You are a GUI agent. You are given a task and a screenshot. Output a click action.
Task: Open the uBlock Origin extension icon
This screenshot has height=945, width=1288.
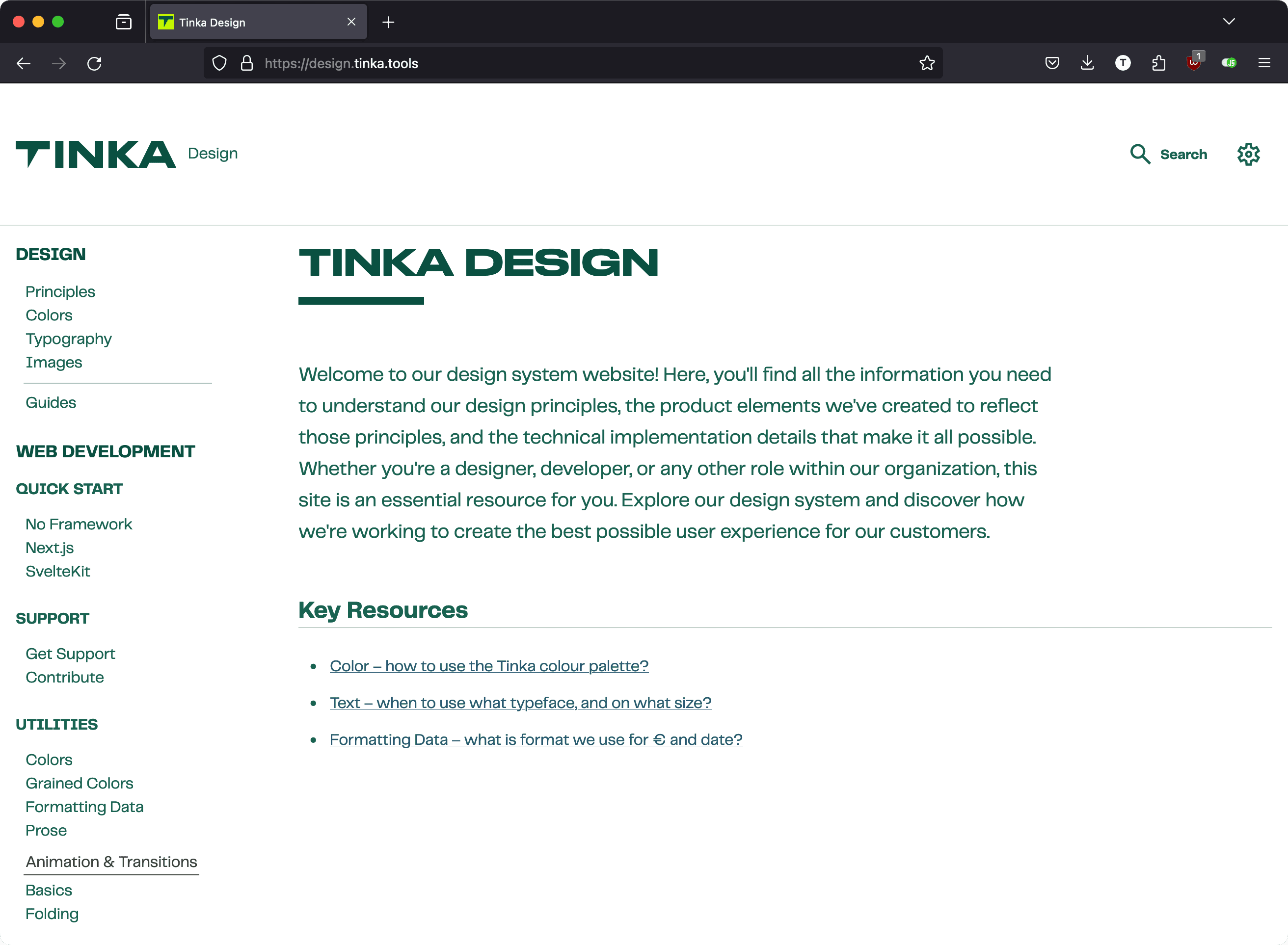(x=1194, y=63)
